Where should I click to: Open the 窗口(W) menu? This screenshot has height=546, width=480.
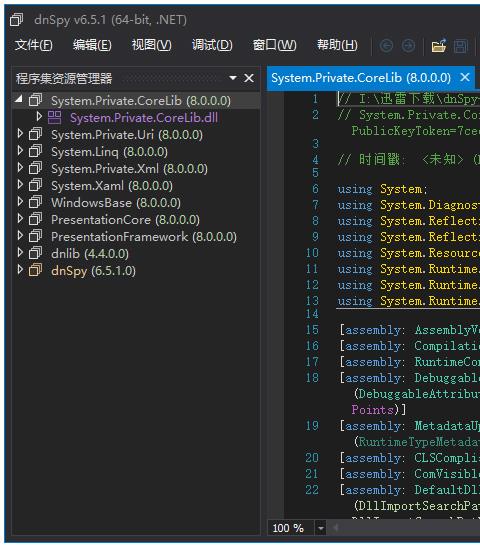click(x=274, y=45)
